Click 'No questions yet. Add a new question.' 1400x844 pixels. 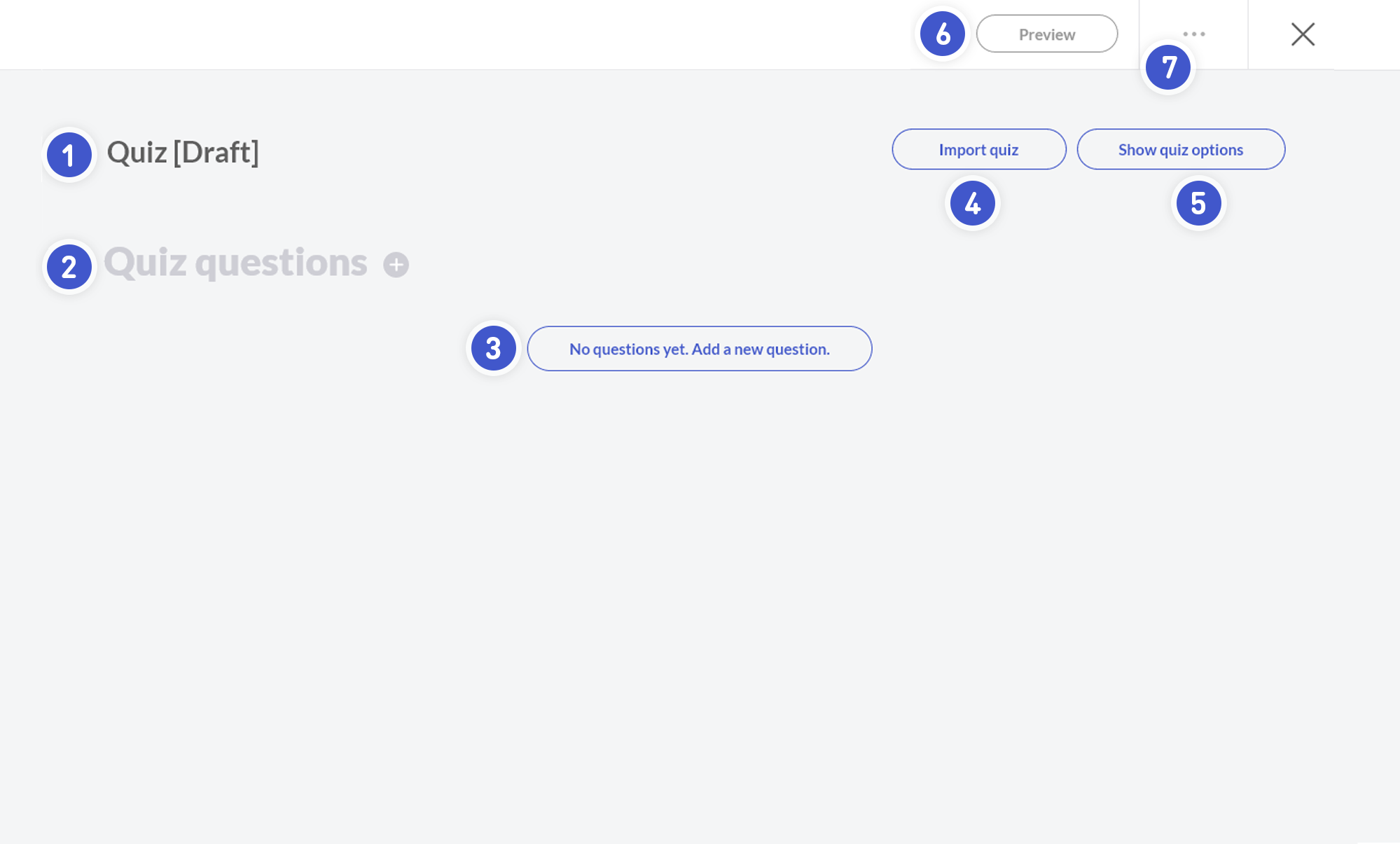point(699,349)
